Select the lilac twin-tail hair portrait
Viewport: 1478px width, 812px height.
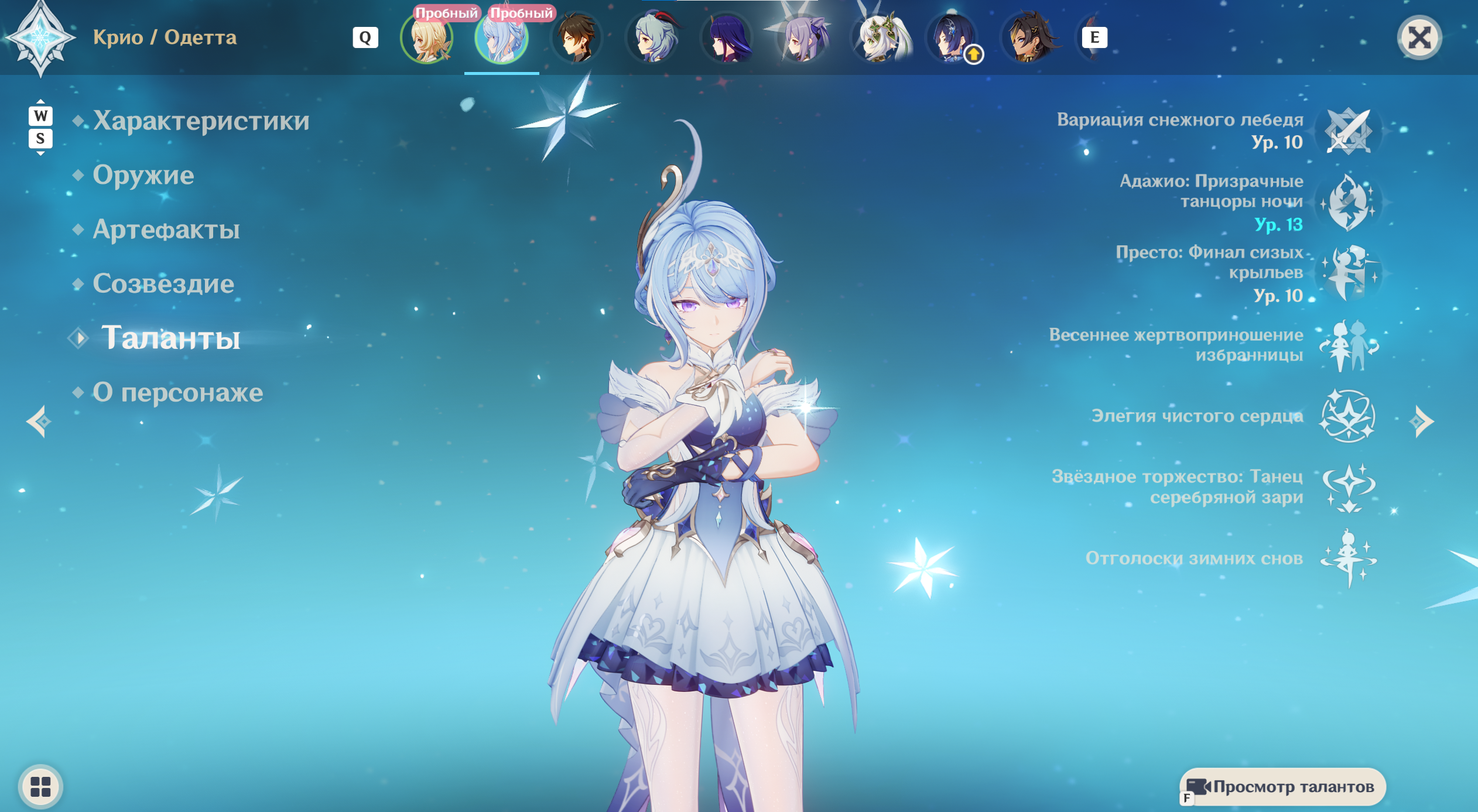(x=803, y=37)
